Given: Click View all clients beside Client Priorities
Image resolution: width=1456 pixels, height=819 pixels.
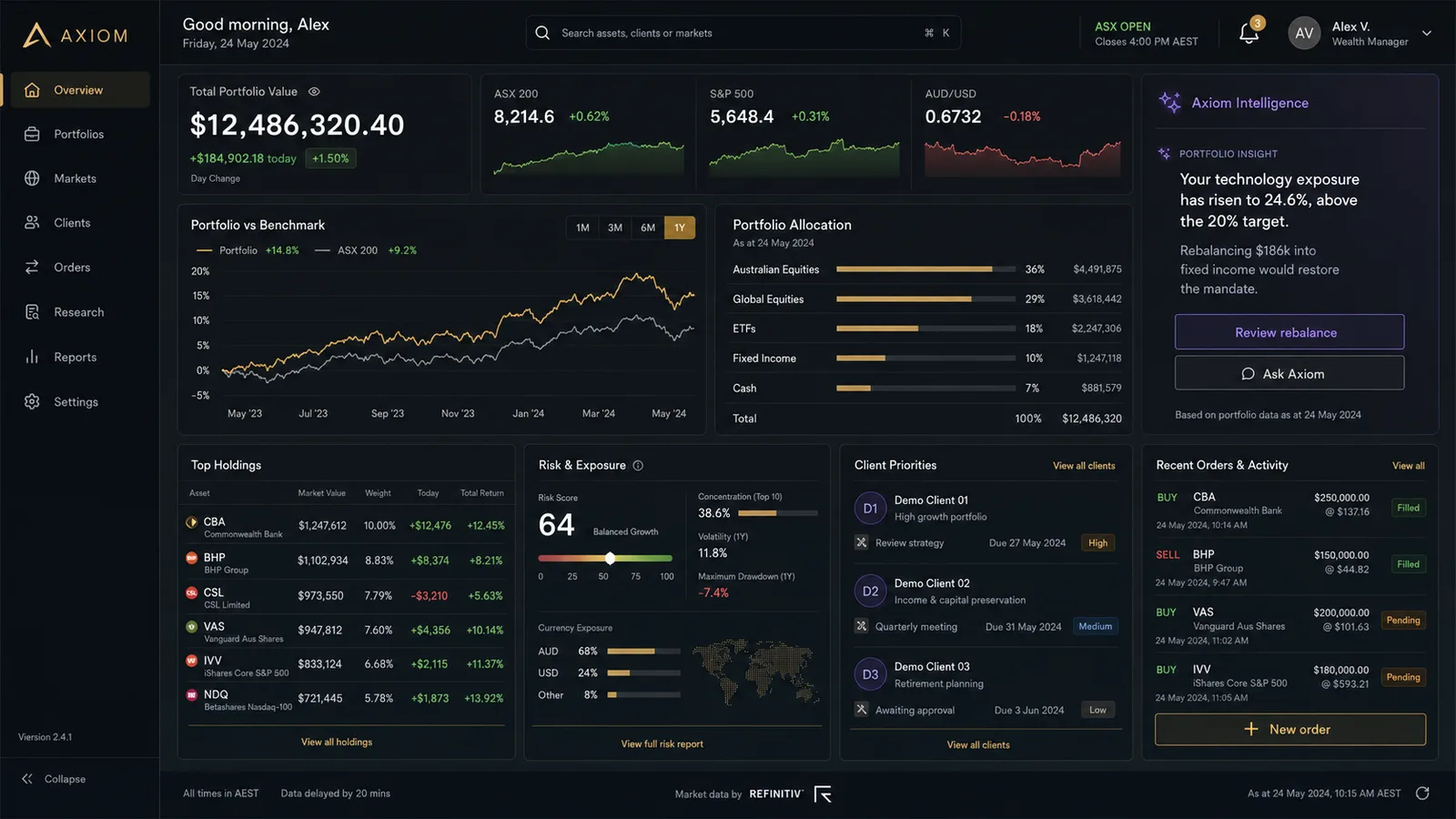Looking at the screenshot, I should pyautogui.click(x=1084, y=466).
